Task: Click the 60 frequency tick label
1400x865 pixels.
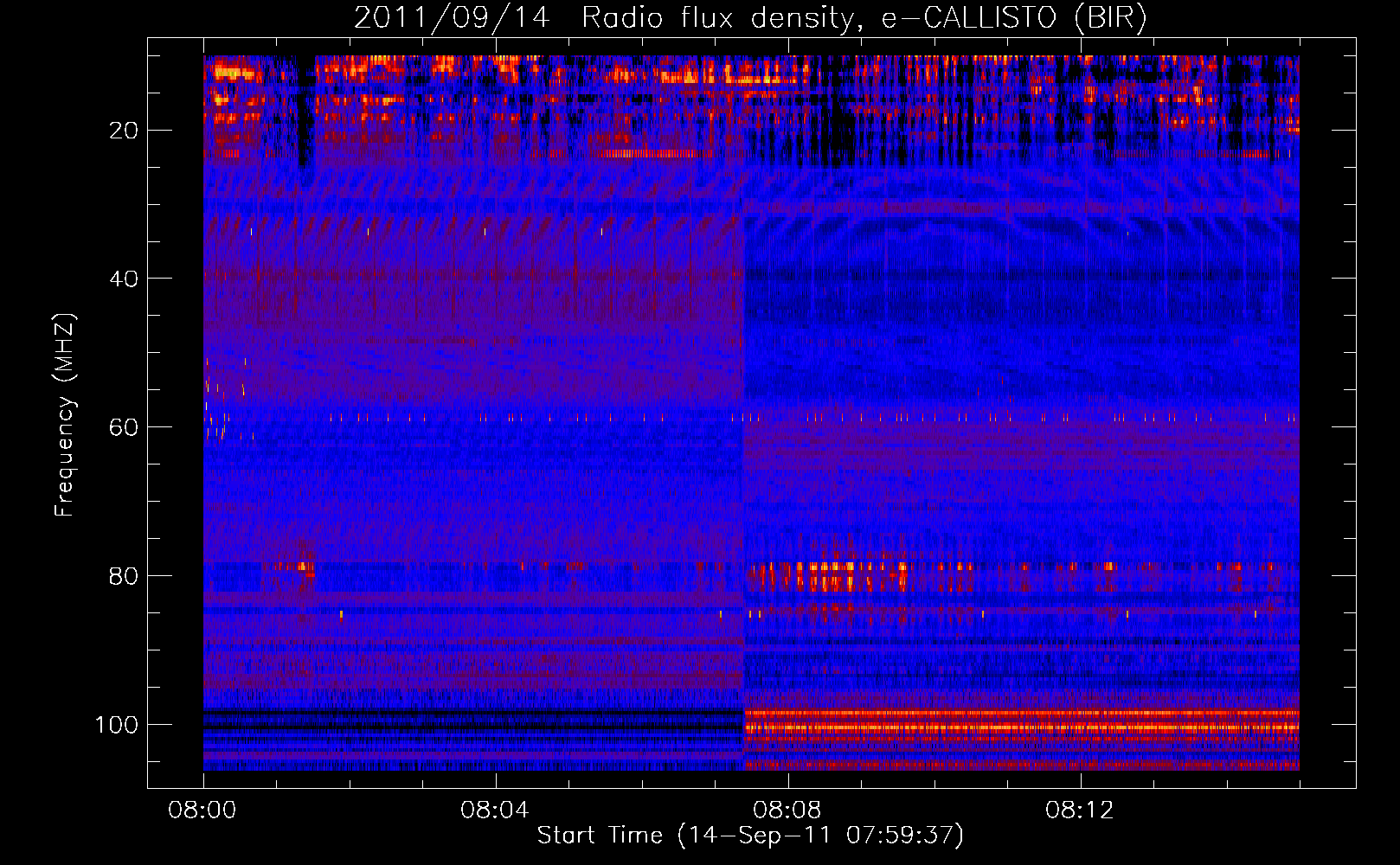Action: click(124, 427)
